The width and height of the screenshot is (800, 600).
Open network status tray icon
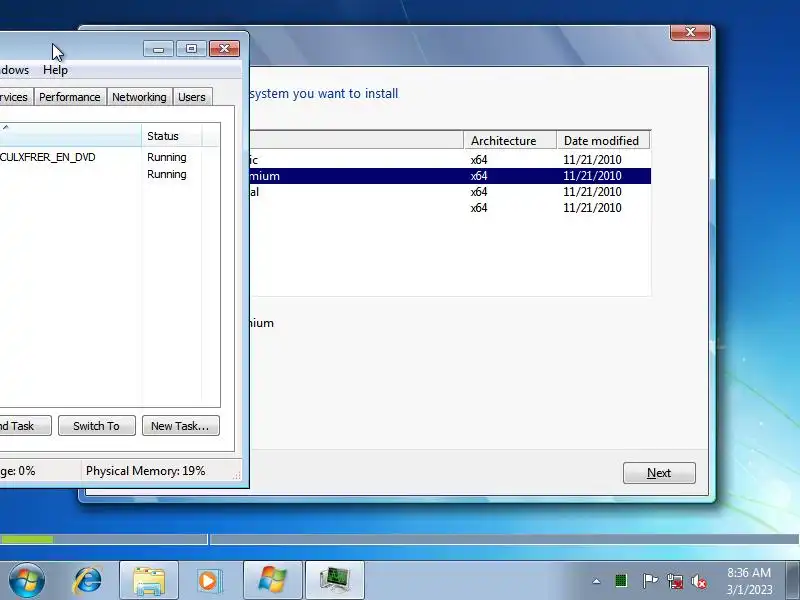[x=675, y=581]
